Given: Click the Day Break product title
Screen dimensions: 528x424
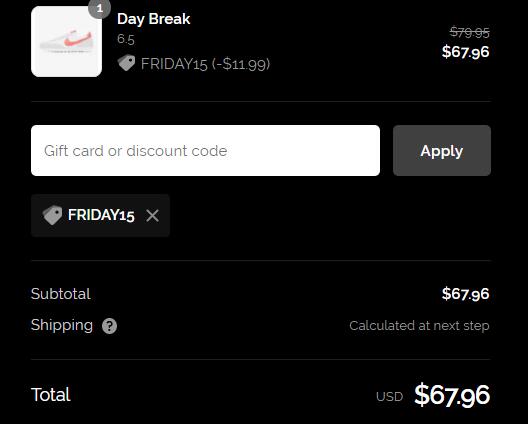Looking at the screenshot, I should [154, 19].
